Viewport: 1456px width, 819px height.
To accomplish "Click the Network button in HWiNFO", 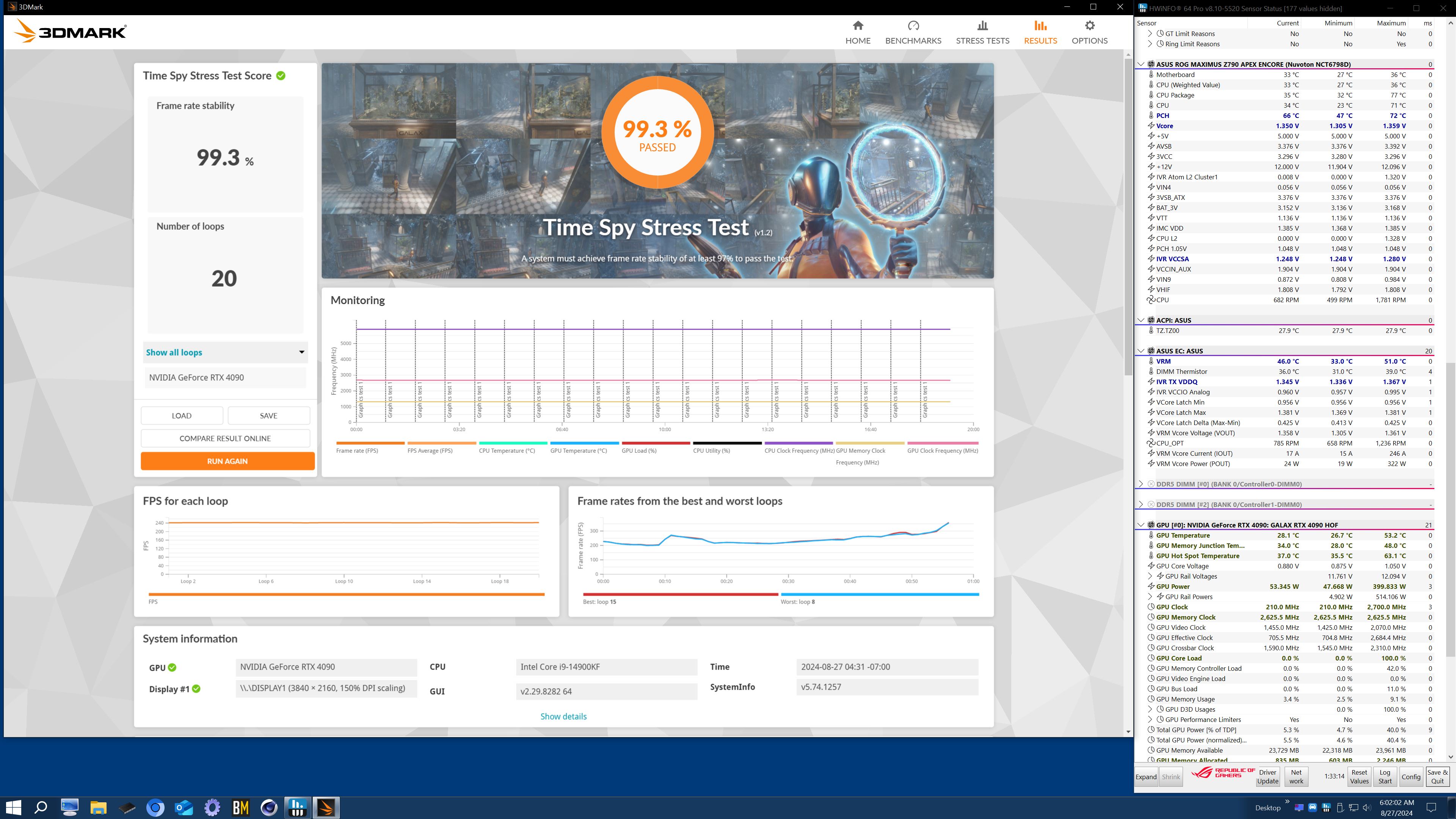I will (x=1296, y=777).
